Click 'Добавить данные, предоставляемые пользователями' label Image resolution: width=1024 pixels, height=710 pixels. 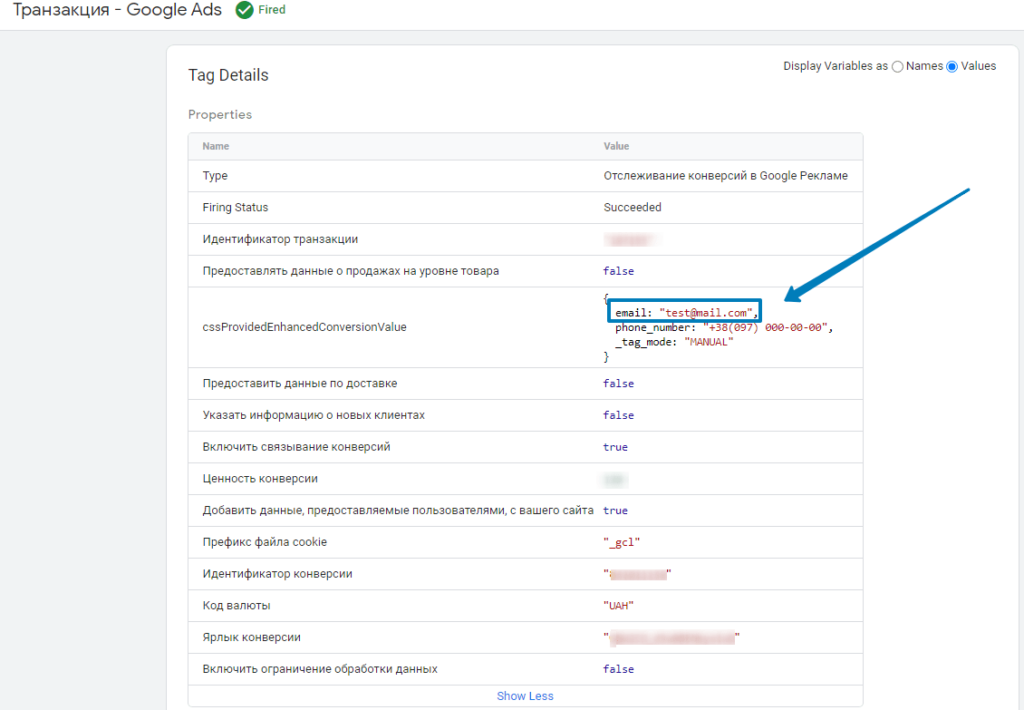[398, 510]
